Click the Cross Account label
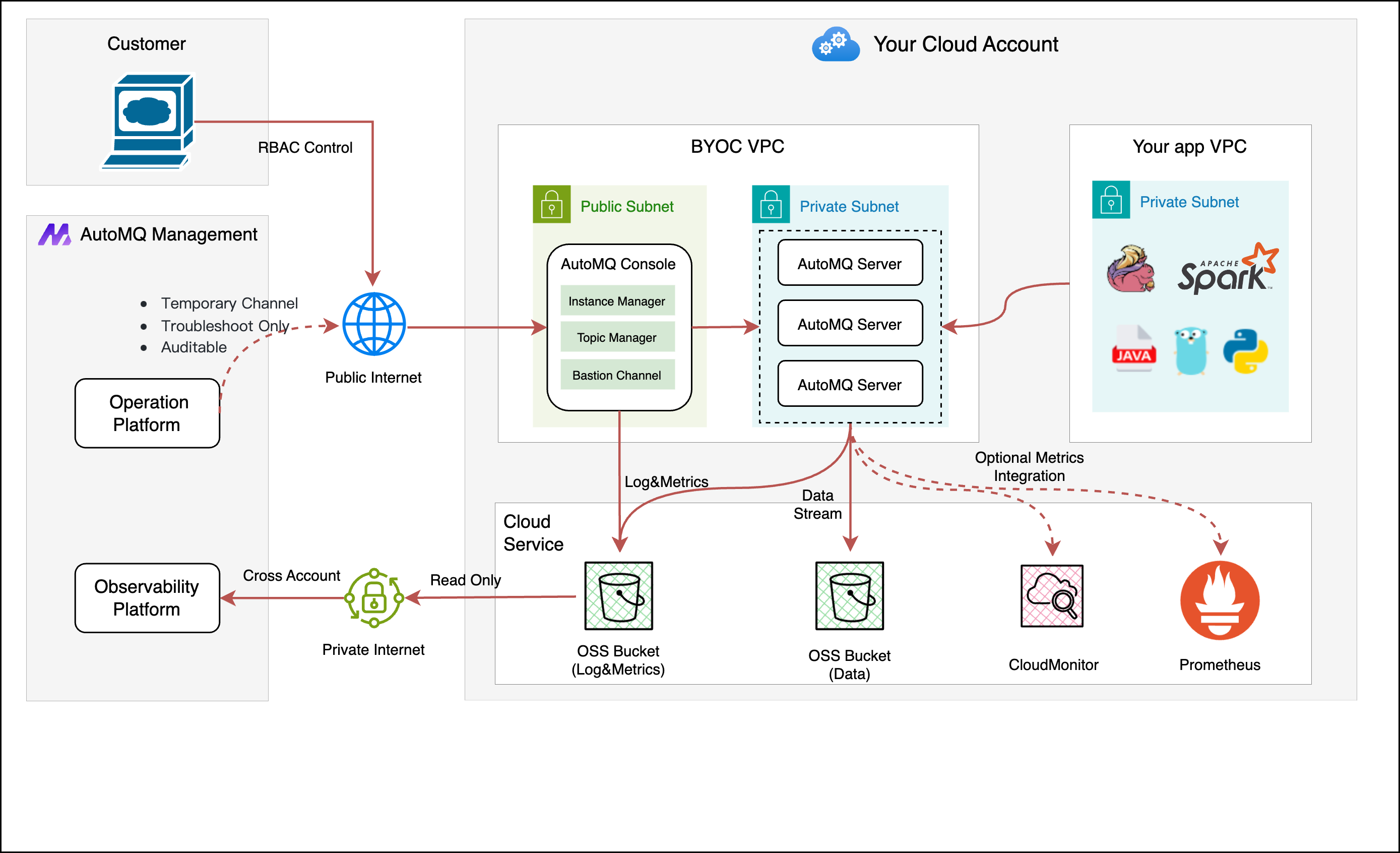1400x853 pixels. tap(291, 576)
